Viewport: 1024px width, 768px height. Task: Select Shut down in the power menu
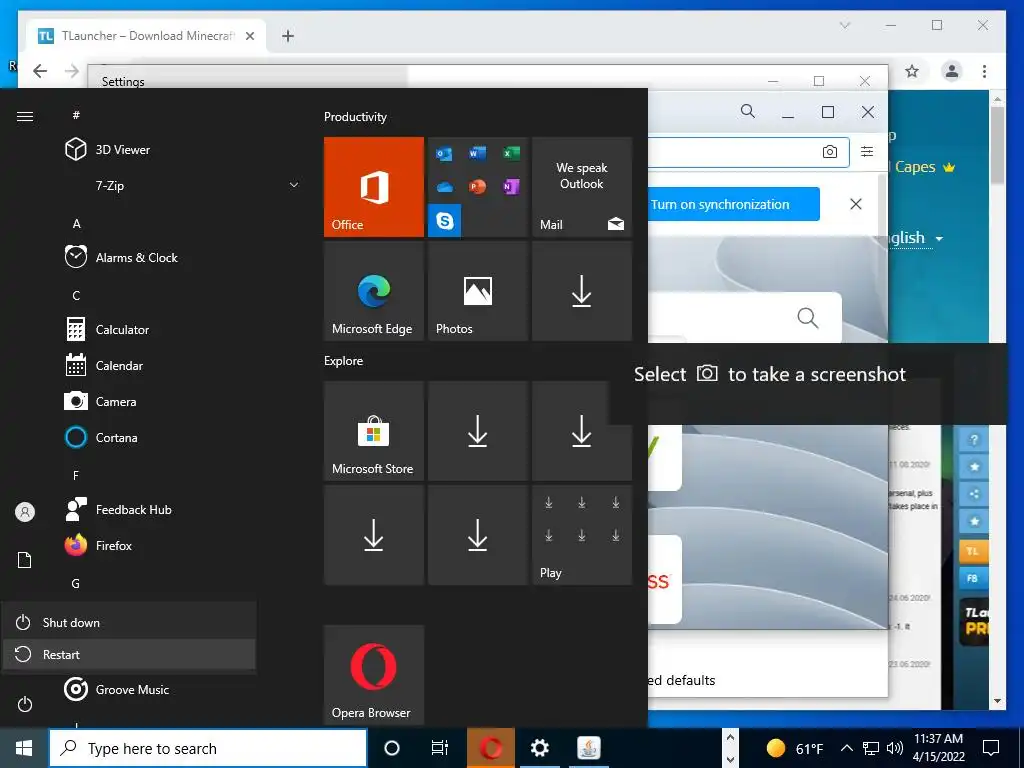129,622
